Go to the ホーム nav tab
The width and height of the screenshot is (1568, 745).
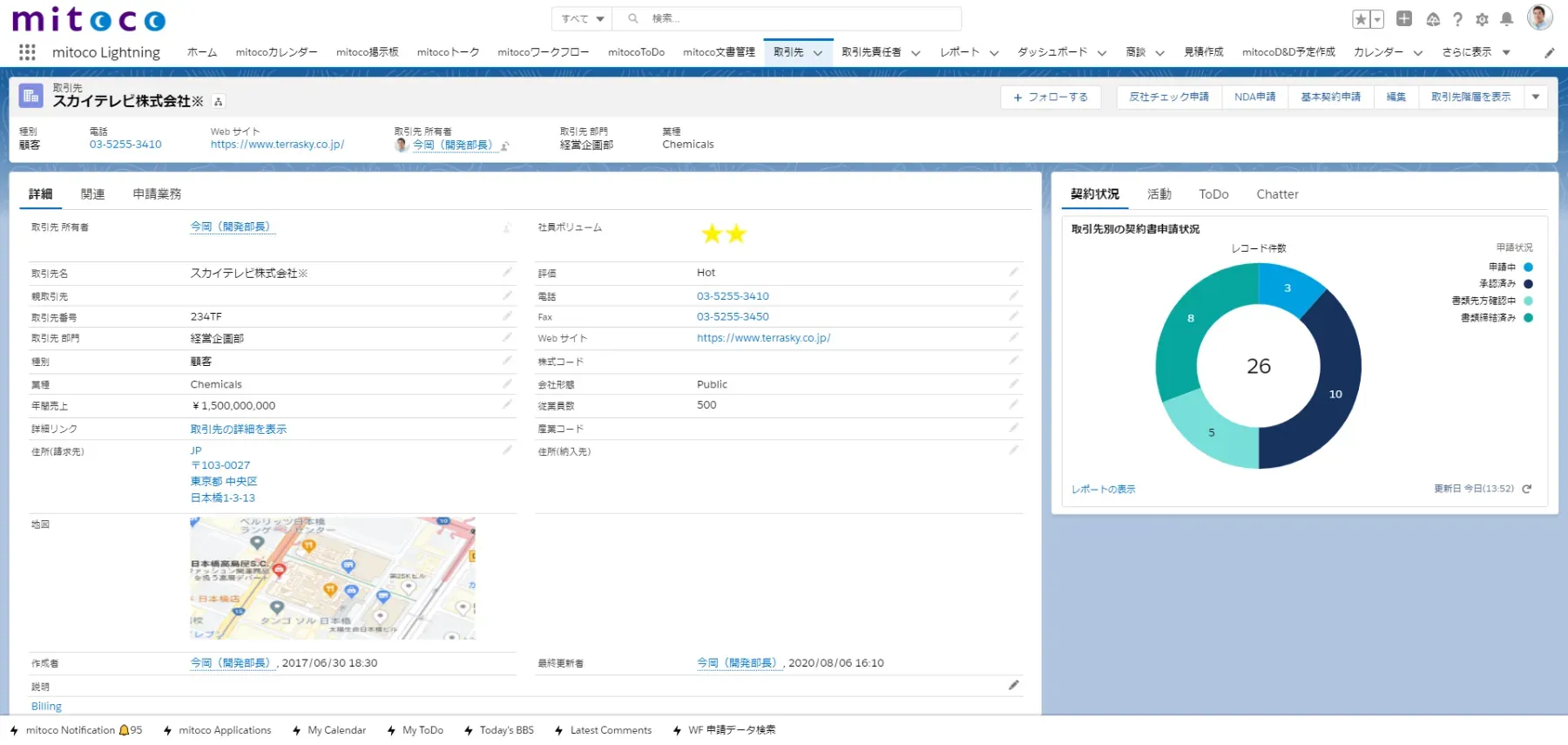click(x=202, y=52)
